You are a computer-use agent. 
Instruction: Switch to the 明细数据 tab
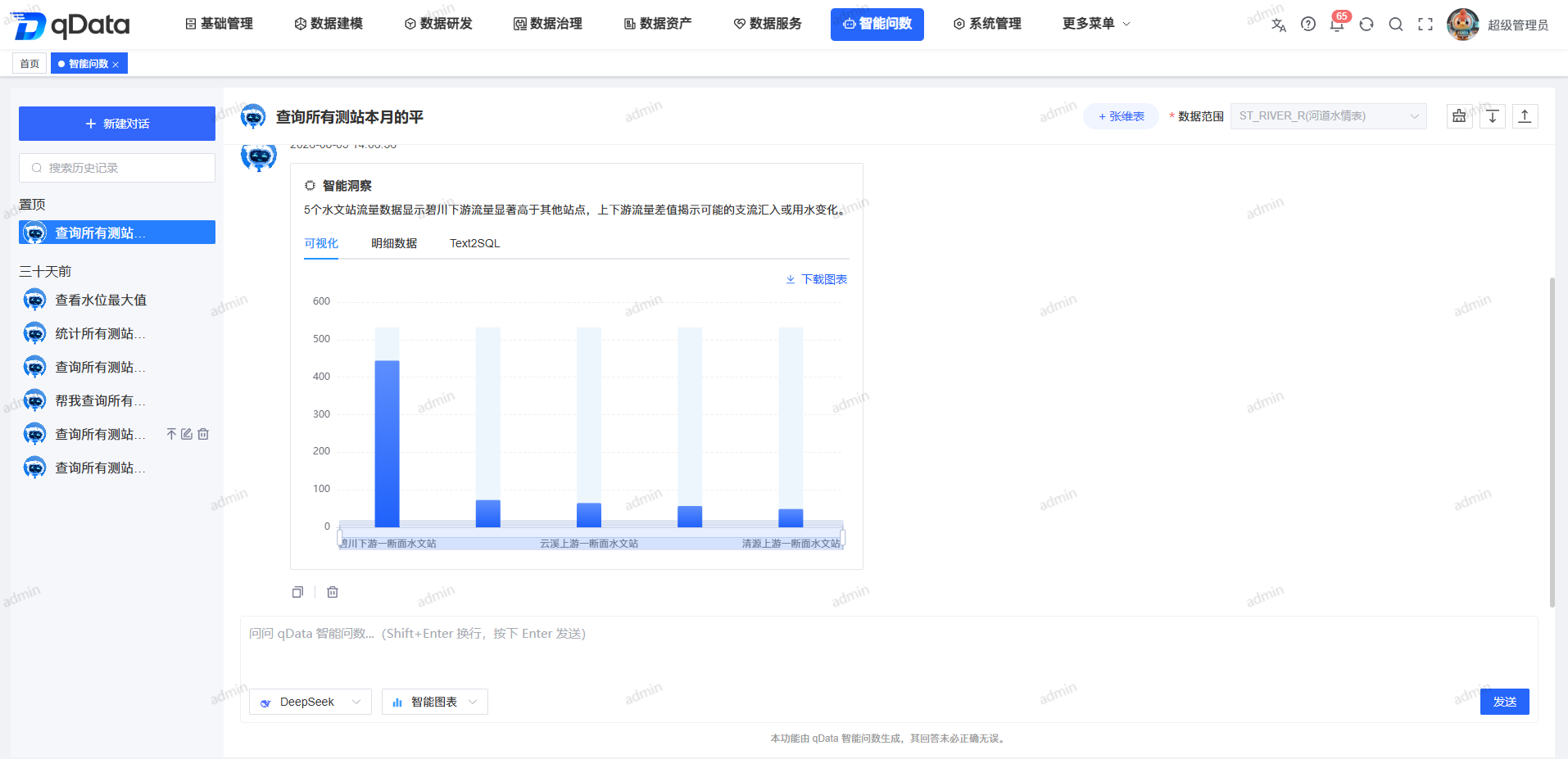pos(394,243)
